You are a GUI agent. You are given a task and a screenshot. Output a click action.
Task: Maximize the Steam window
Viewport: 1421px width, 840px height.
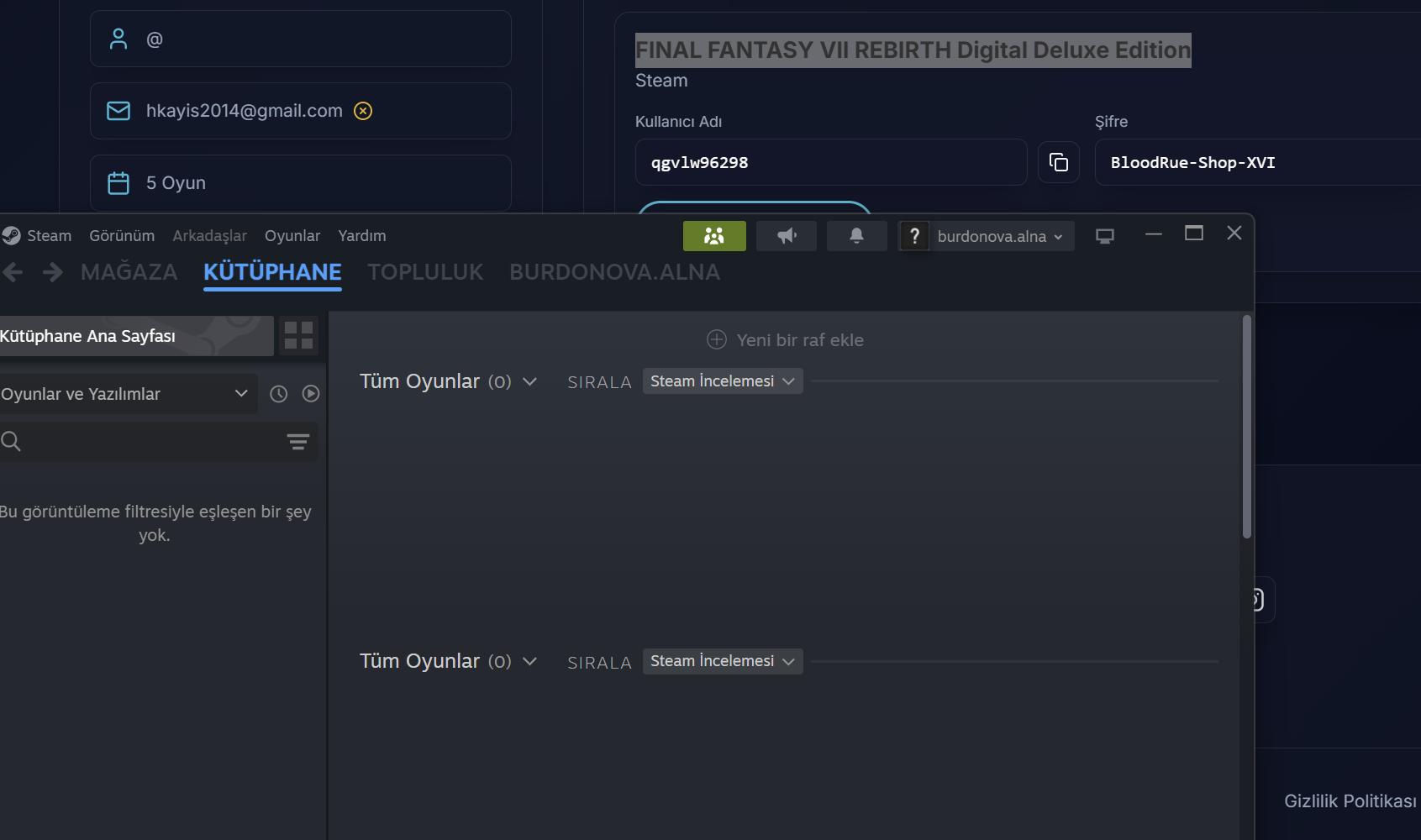point(1194,234)
